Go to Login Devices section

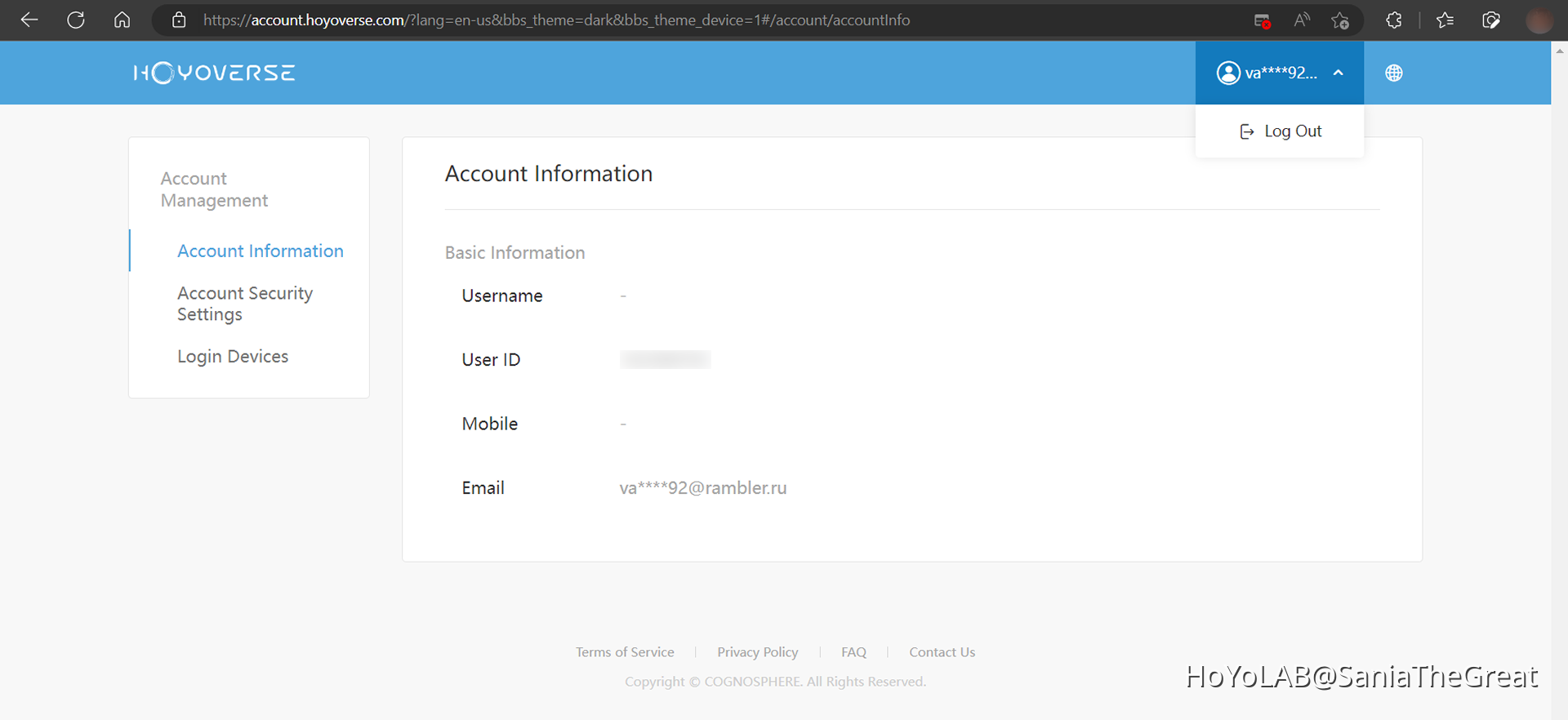(x=233, y=357)
